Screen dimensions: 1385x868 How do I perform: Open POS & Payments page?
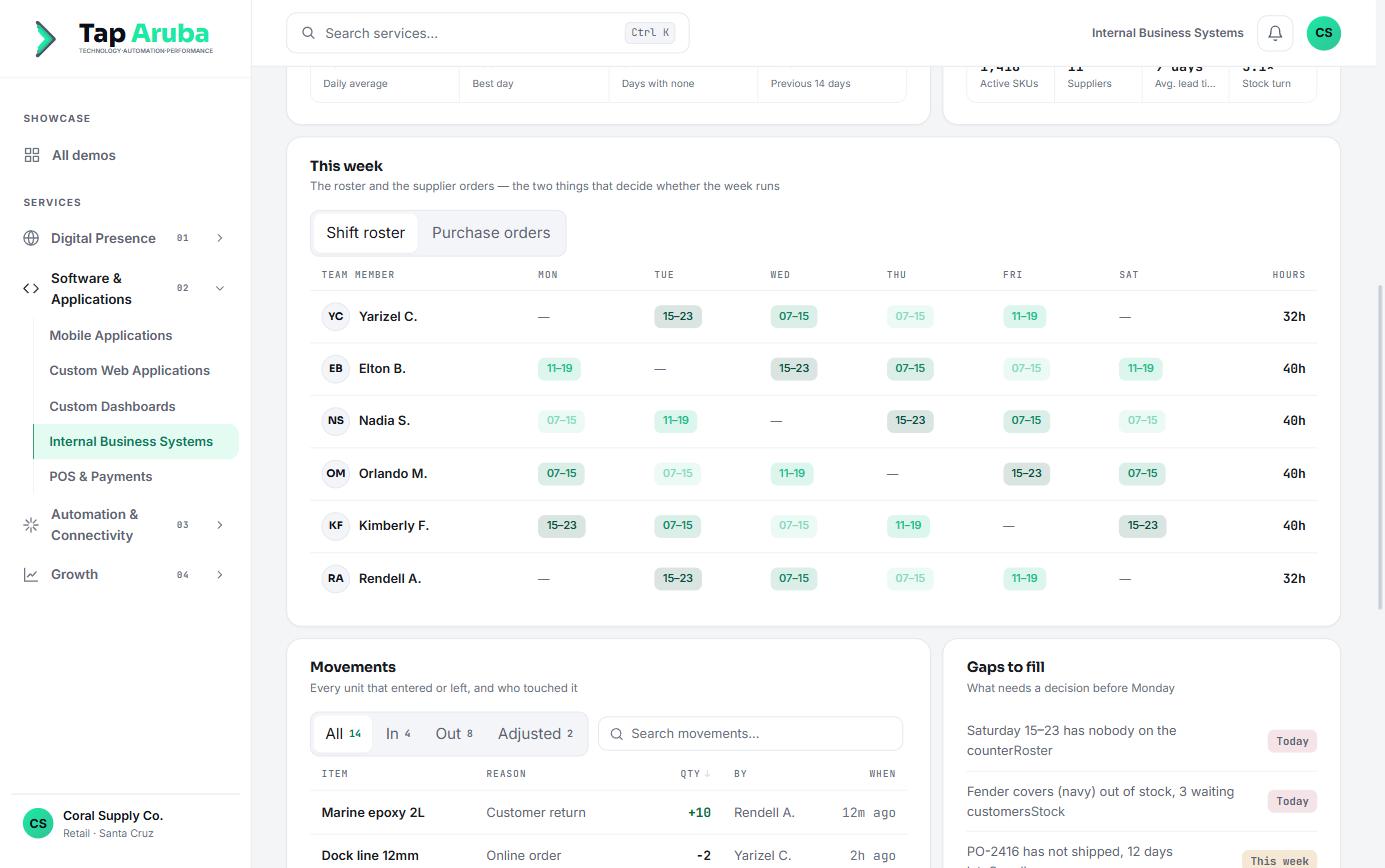pos(101,476)
